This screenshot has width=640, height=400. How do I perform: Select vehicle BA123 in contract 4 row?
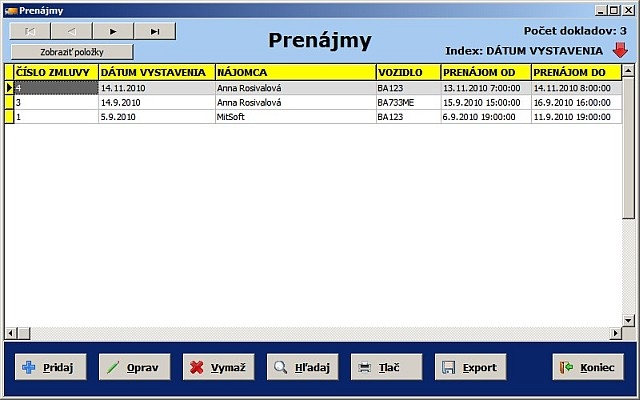click(x=409, y=88)
